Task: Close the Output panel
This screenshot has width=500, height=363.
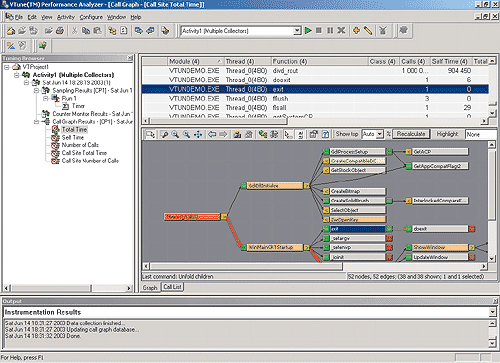Action: [x=496, y=301]
